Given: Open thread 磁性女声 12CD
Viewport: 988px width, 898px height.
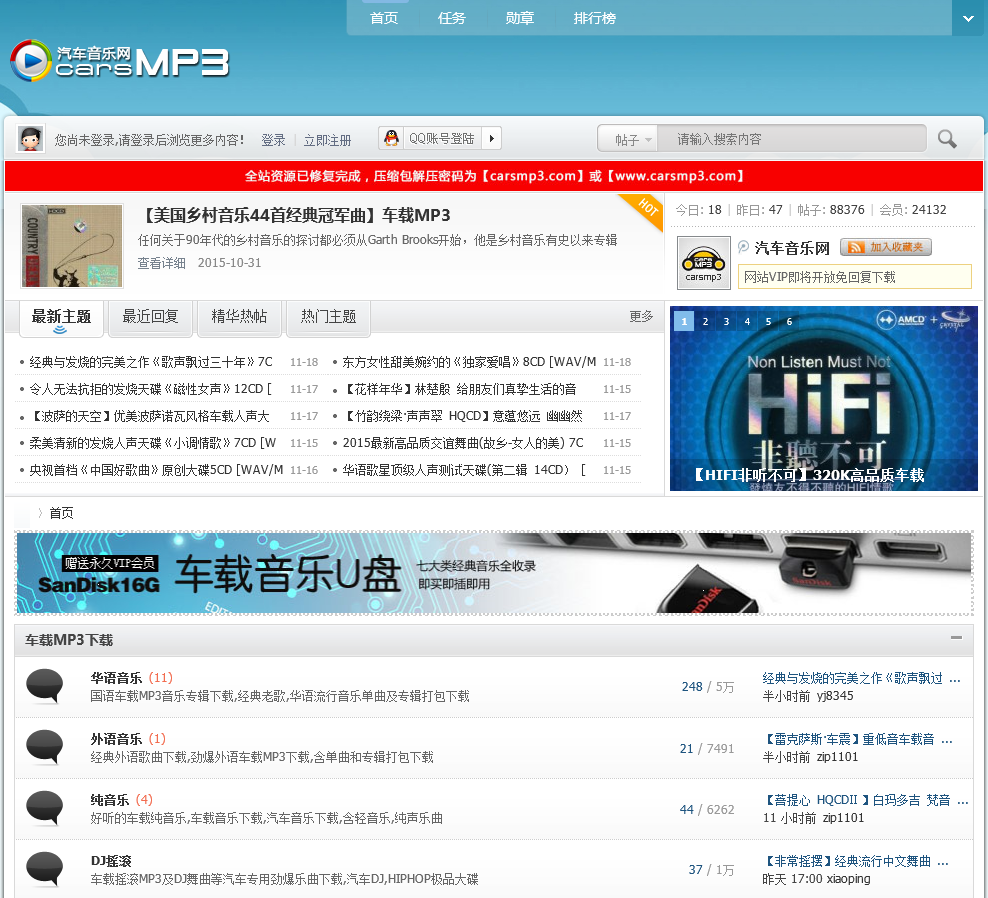Looking at the screenshot, I should click(x=150, y=389).
